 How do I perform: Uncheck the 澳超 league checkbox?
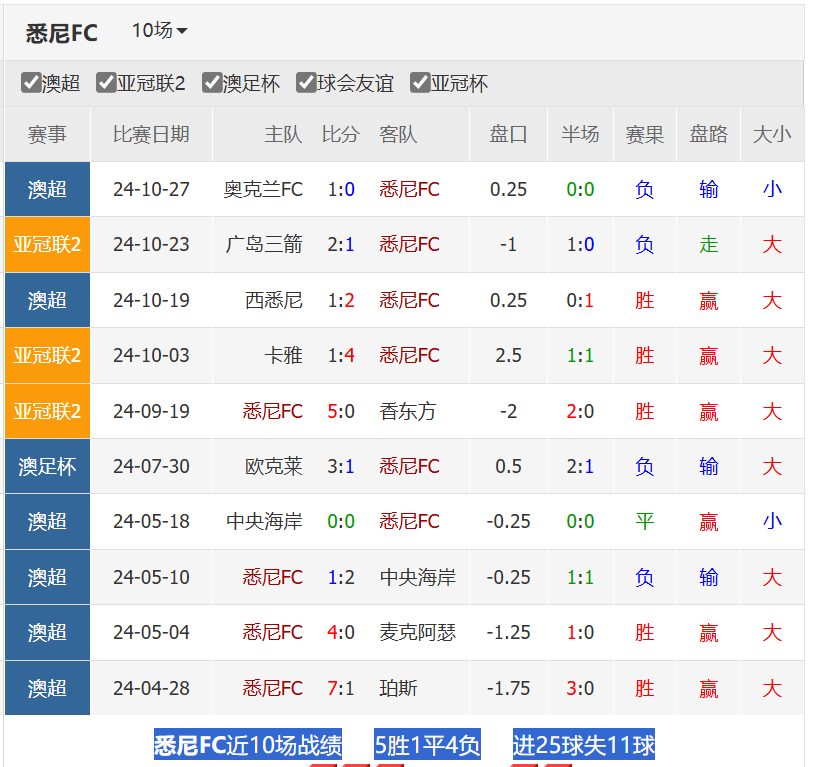click(x=31, y=82)
